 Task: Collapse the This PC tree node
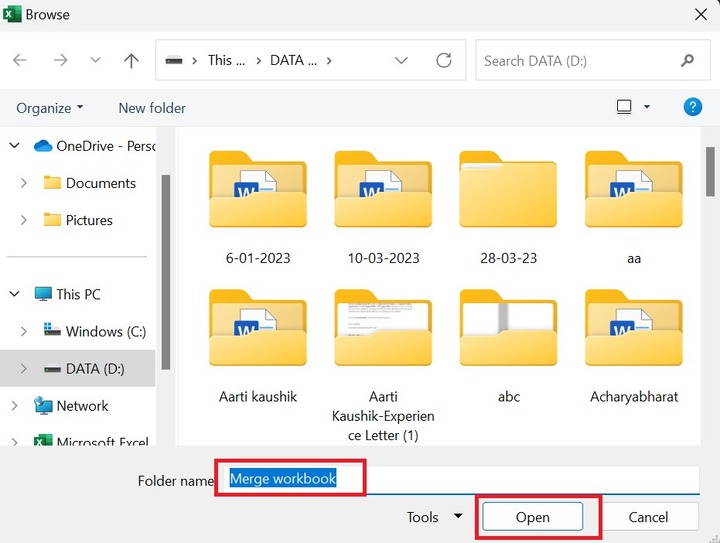[14, 294]
